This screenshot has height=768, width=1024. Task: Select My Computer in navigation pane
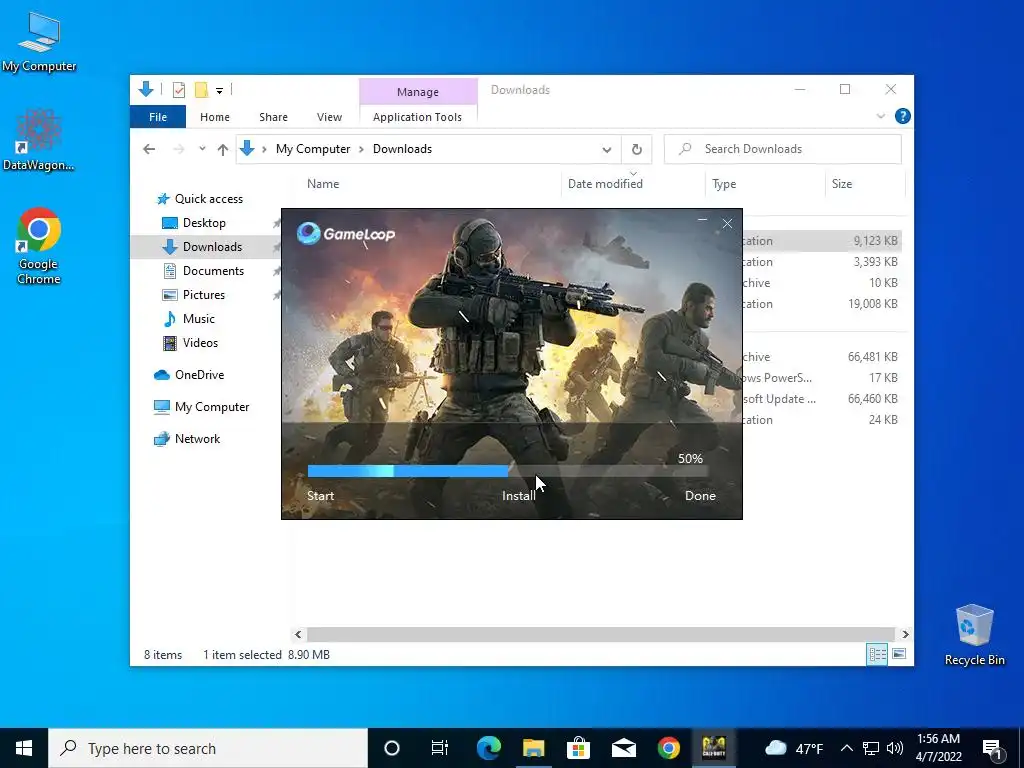212,407
